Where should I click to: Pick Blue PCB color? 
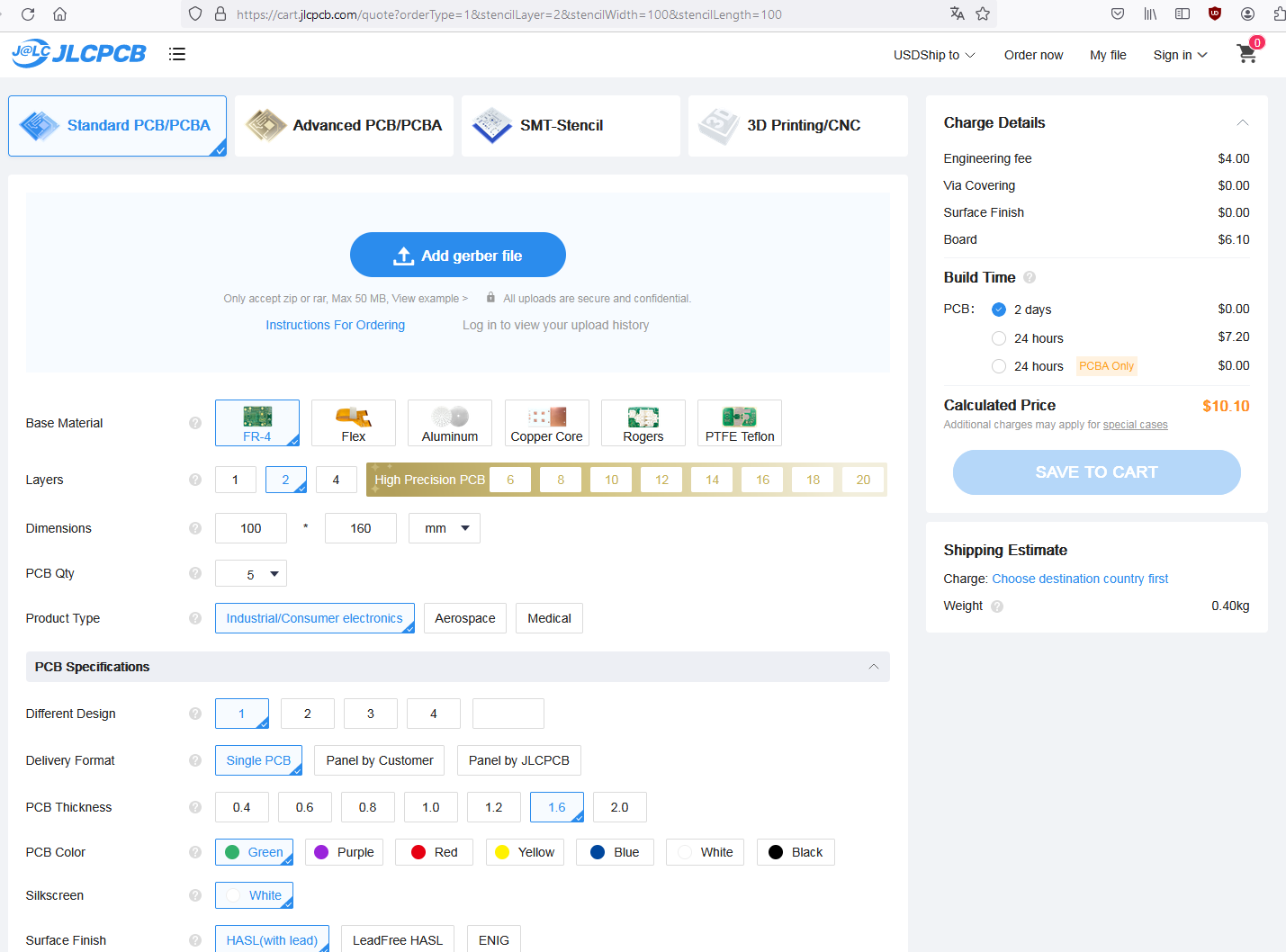(x=615, y=852)
